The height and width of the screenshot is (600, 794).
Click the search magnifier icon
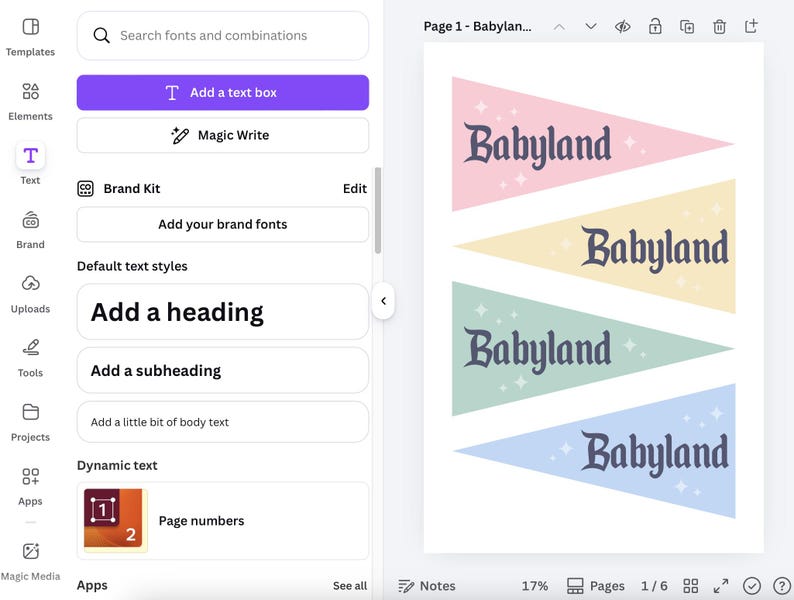click(x=101, y=35)
